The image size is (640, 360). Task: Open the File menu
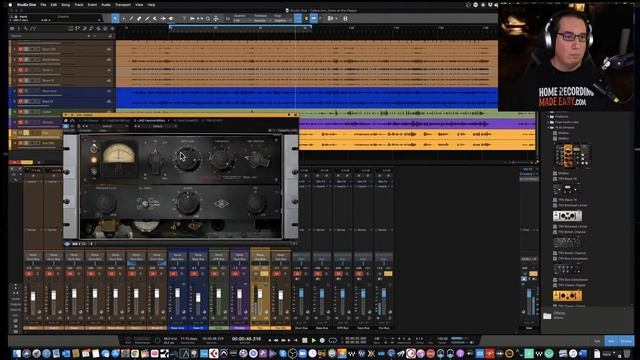43,5
